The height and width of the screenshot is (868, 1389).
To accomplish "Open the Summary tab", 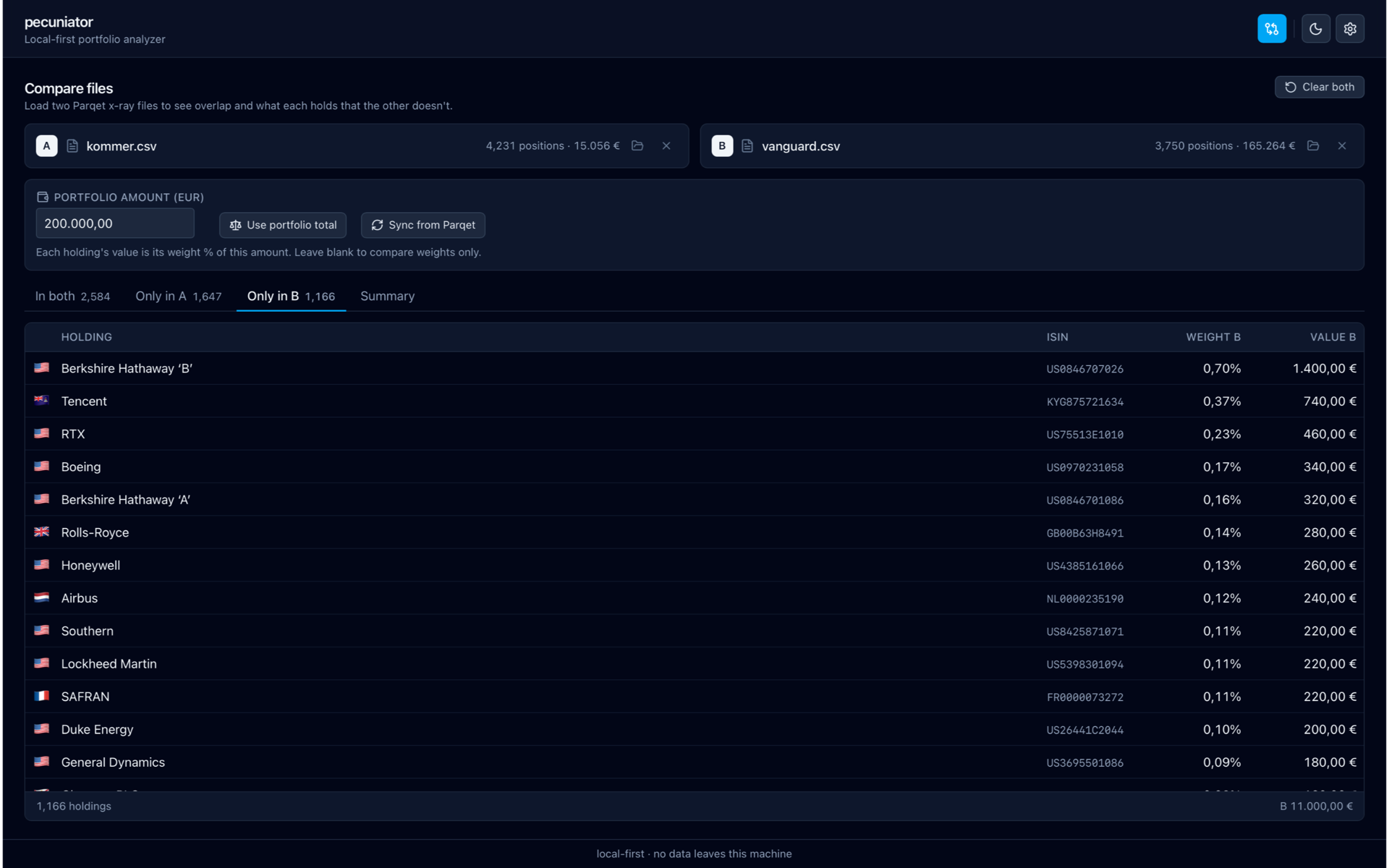I will [x=388, y=296].
